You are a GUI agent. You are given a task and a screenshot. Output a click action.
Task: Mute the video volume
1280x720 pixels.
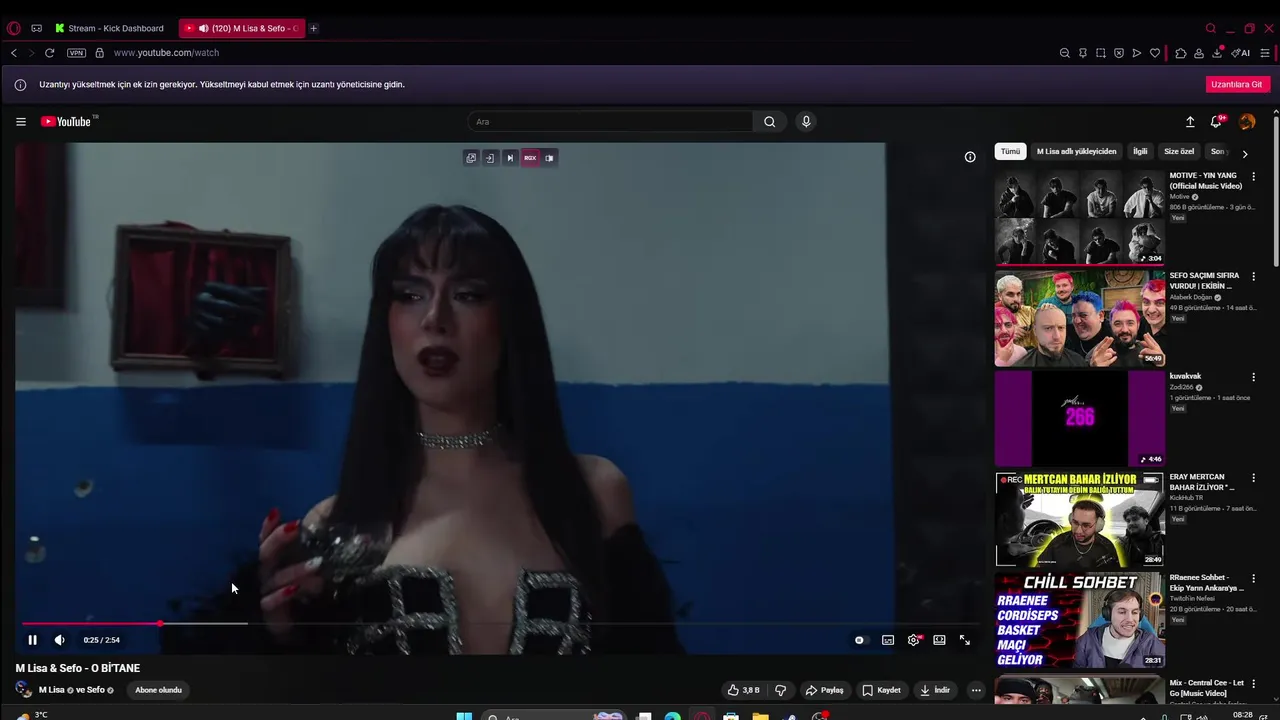[x=60, y=640]
